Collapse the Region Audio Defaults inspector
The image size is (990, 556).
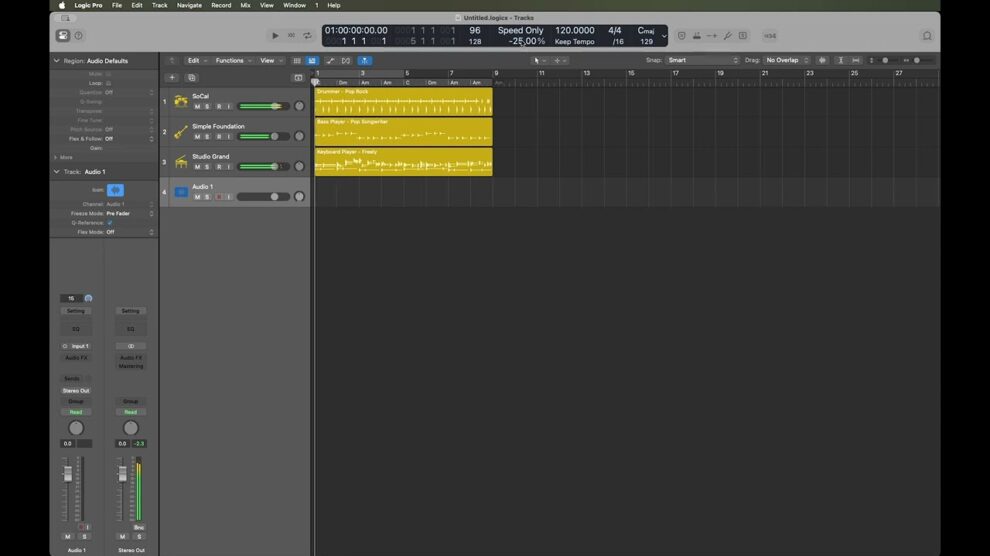point(56,61)
